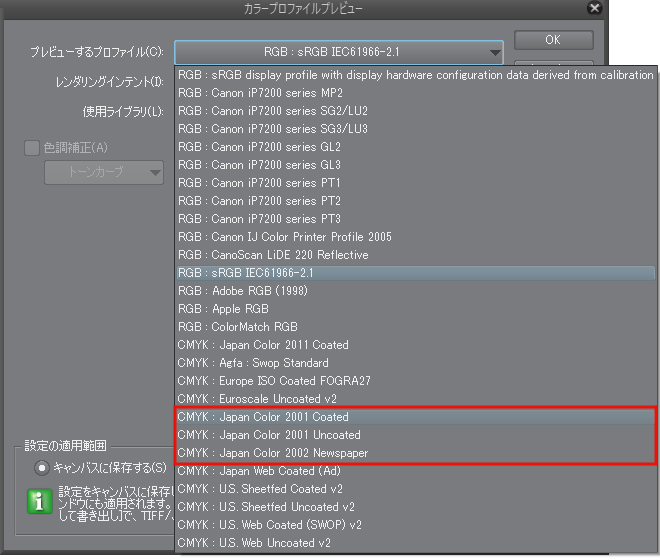Click the レンダリングインテント(I) label
This screenshot has height=560, width=660.
pyautogui.click(x=109, y=82)
